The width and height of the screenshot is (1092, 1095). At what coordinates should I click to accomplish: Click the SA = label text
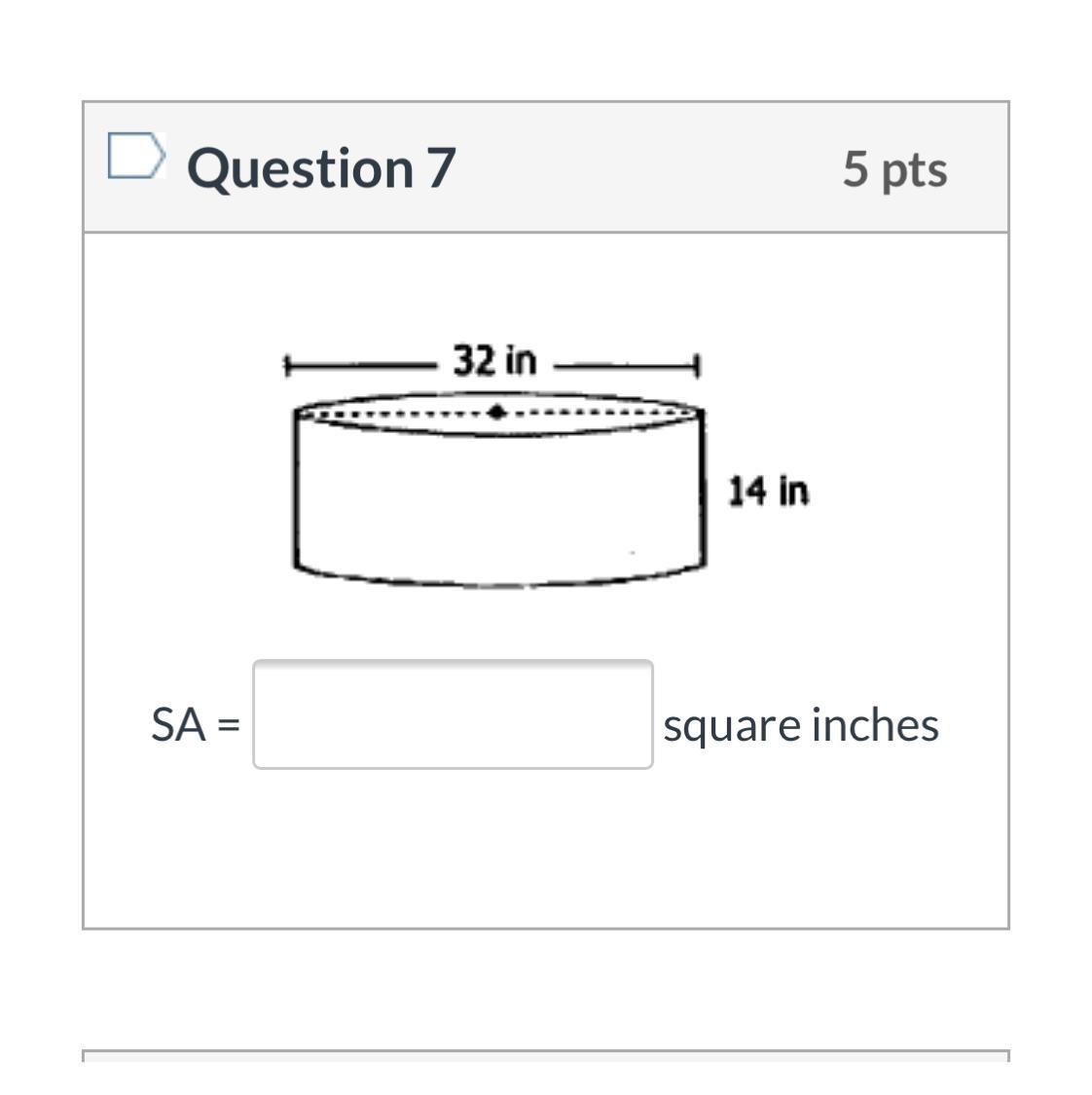click(x=196, y=724)
